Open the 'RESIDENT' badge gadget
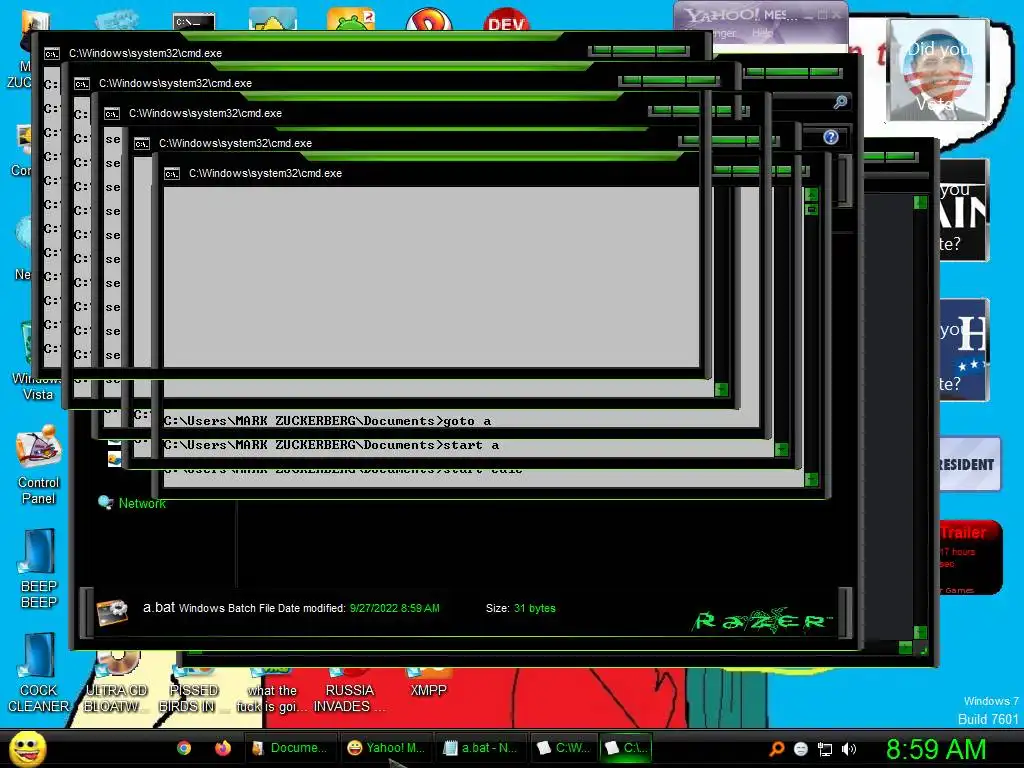 tap(969, 464)
